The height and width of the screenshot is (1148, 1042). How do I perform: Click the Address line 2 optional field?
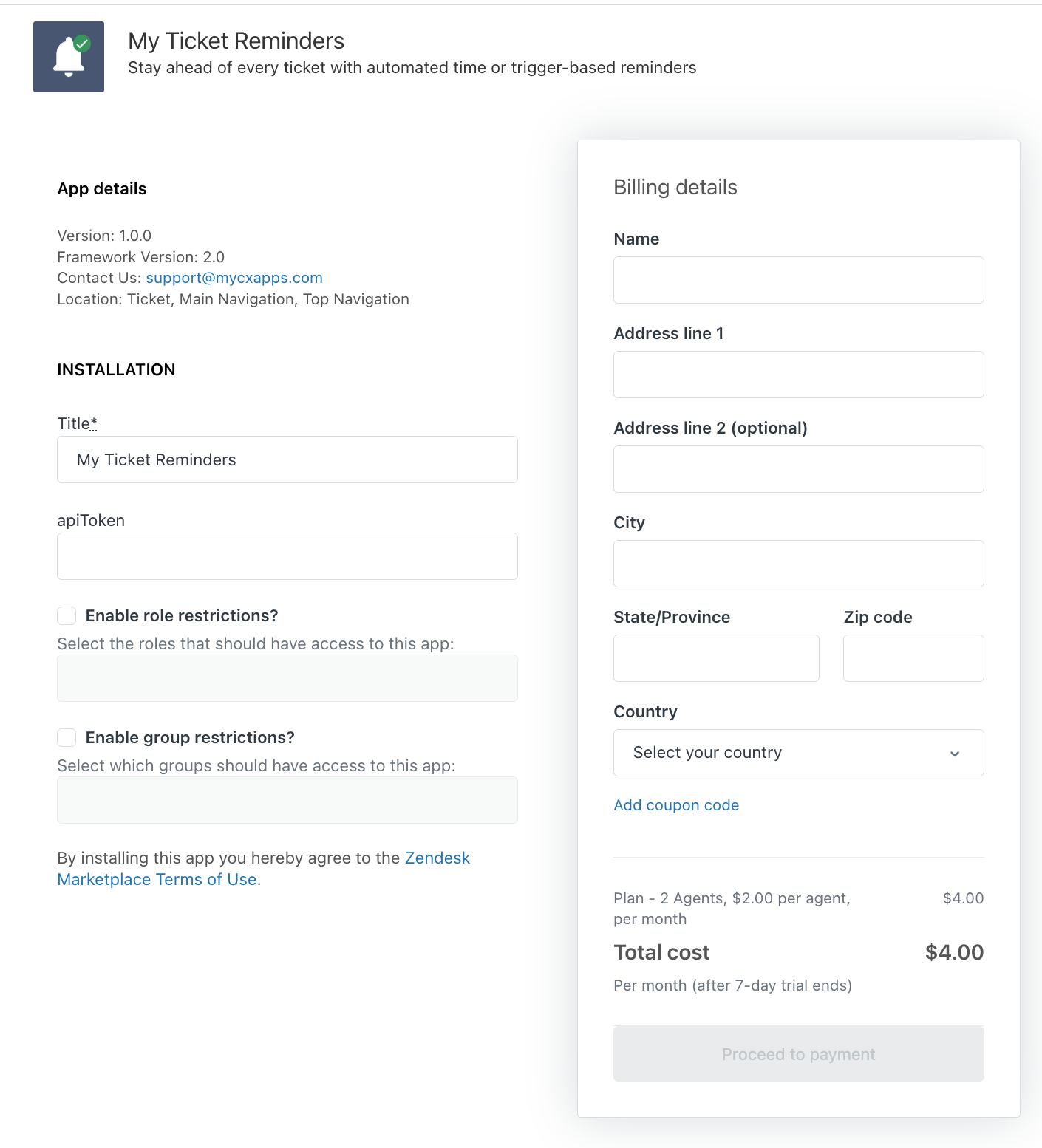tap(799, 469)
